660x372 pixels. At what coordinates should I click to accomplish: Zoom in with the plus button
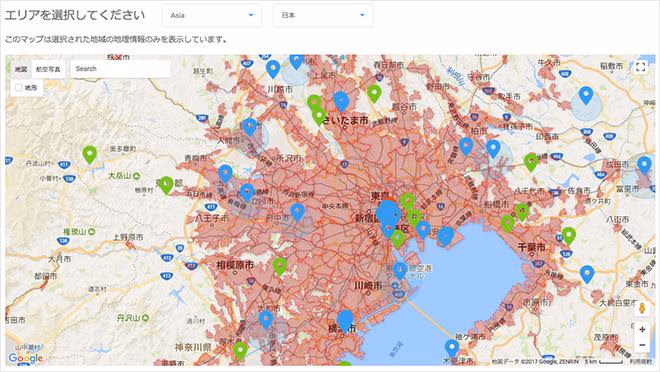click(x=642, y=329)
